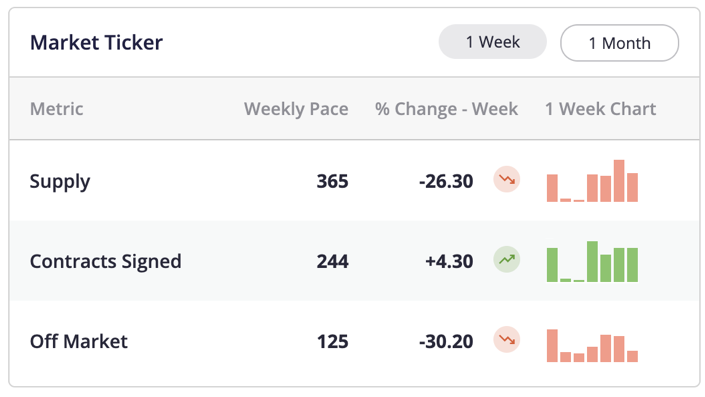Switch to the 1 Month time range
The image size is (705, 397).
pyautogui.click(x=620, y=43)
